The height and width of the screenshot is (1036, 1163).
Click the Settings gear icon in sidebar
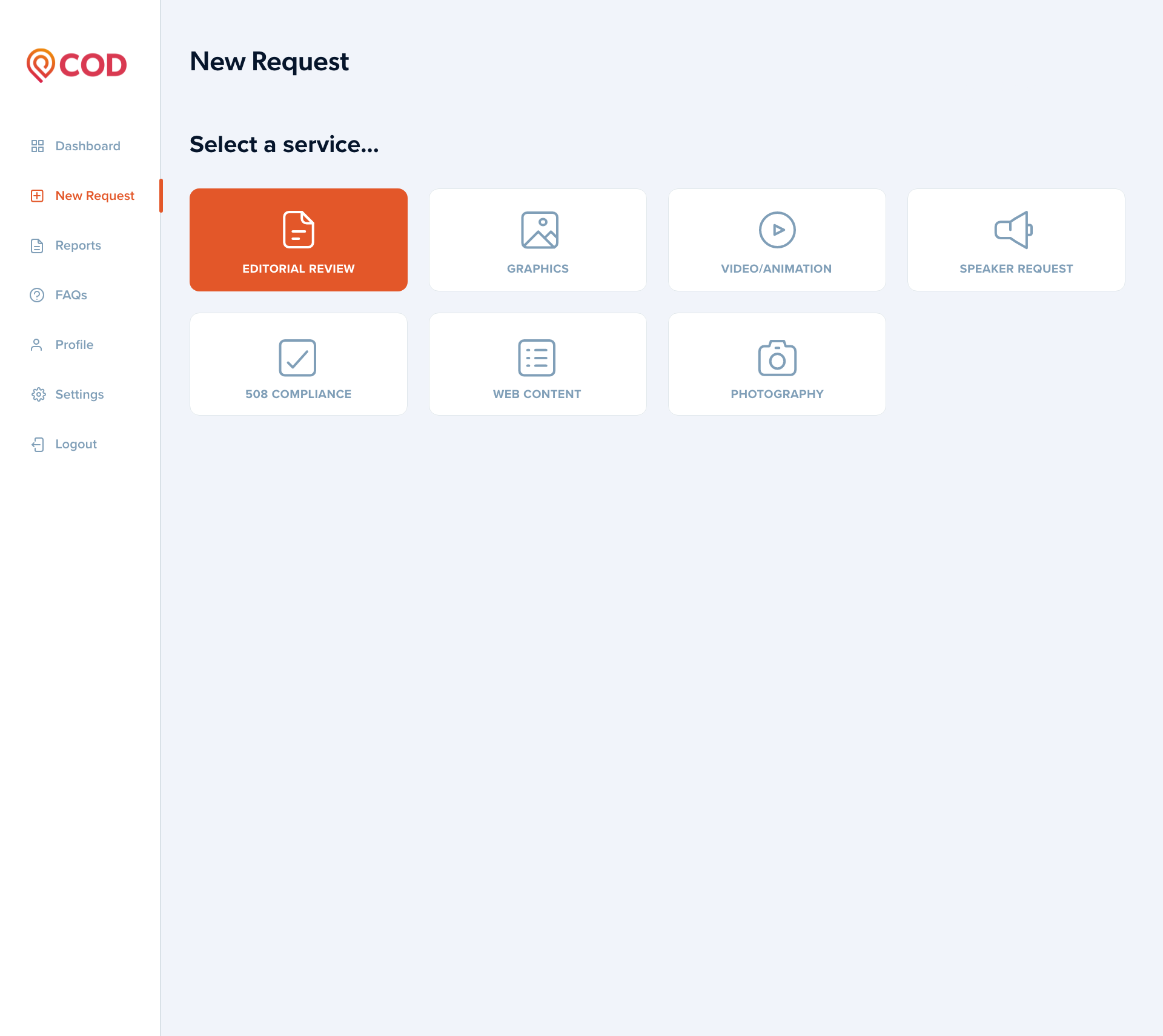tap(38, 394)
